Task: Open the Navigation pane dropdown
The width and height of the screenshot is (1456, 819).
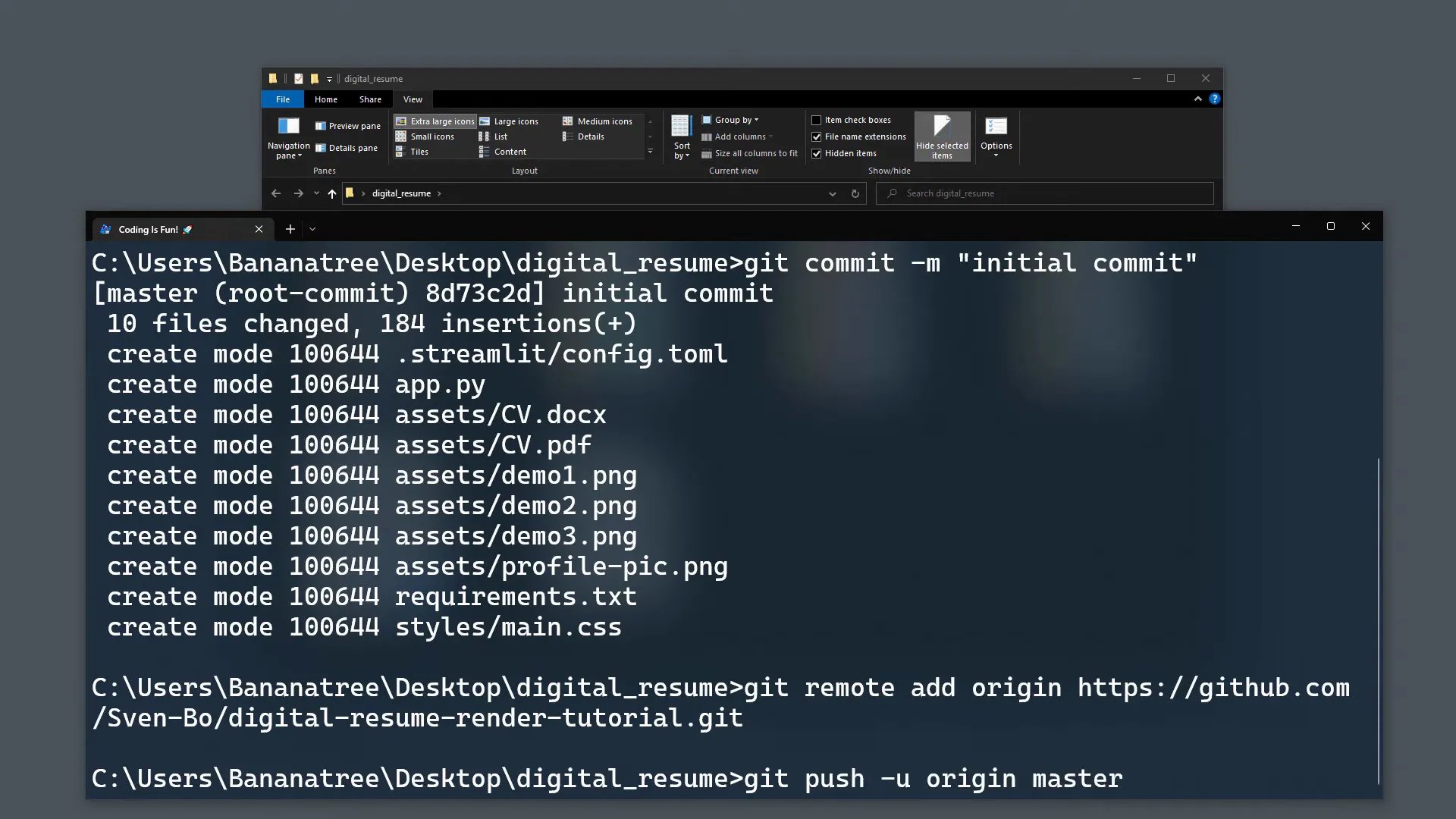Action: (x=287, y=137)
